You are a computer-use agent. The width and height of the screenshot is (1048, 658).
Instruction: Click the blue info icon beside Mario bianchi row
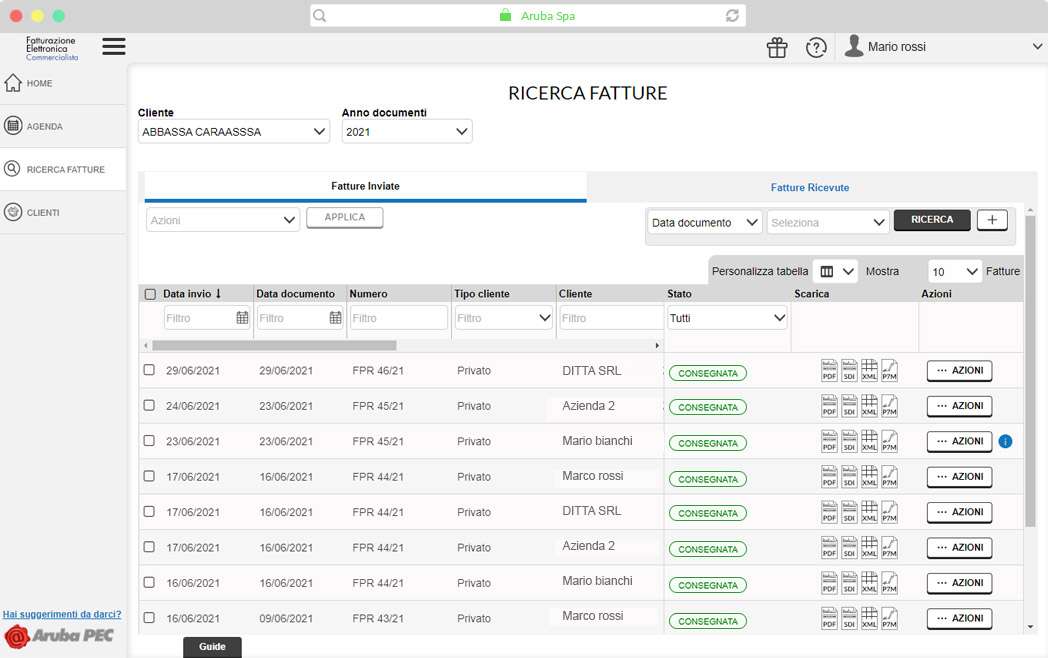1005,441
